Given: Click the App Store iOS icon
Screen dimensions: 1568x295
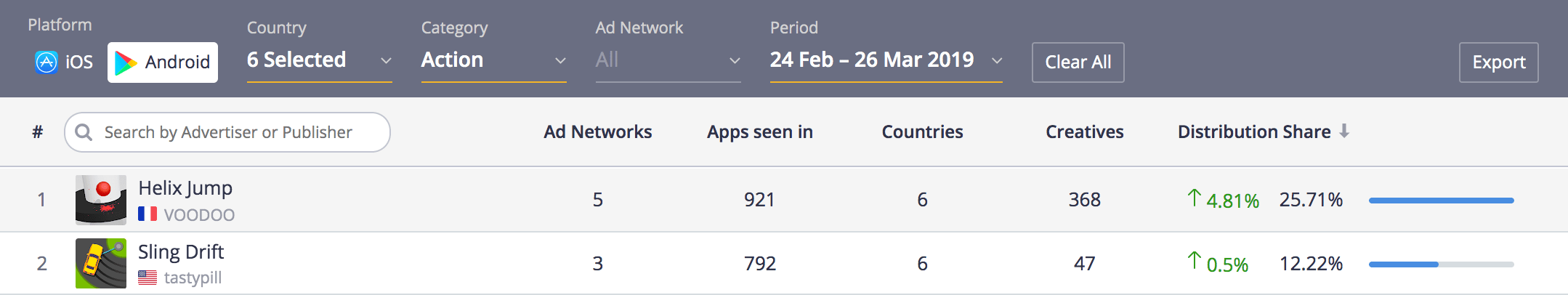Looking at the screenshot, I should point(47,62).
